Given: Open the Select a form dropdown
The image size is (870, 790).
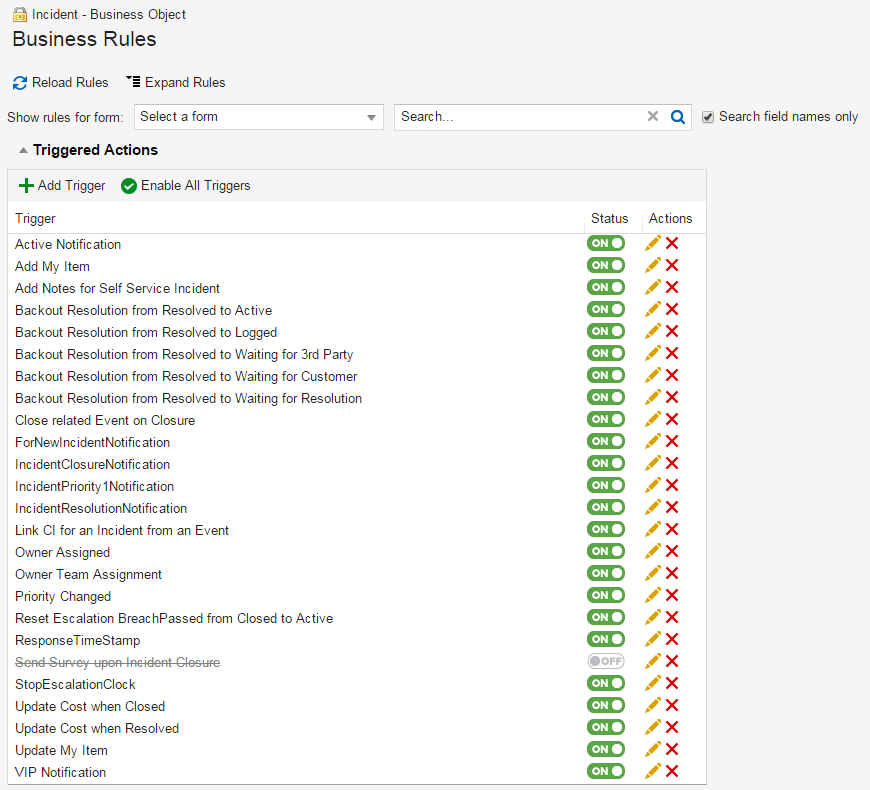Looking at the screenshot, I should point(259,117).
